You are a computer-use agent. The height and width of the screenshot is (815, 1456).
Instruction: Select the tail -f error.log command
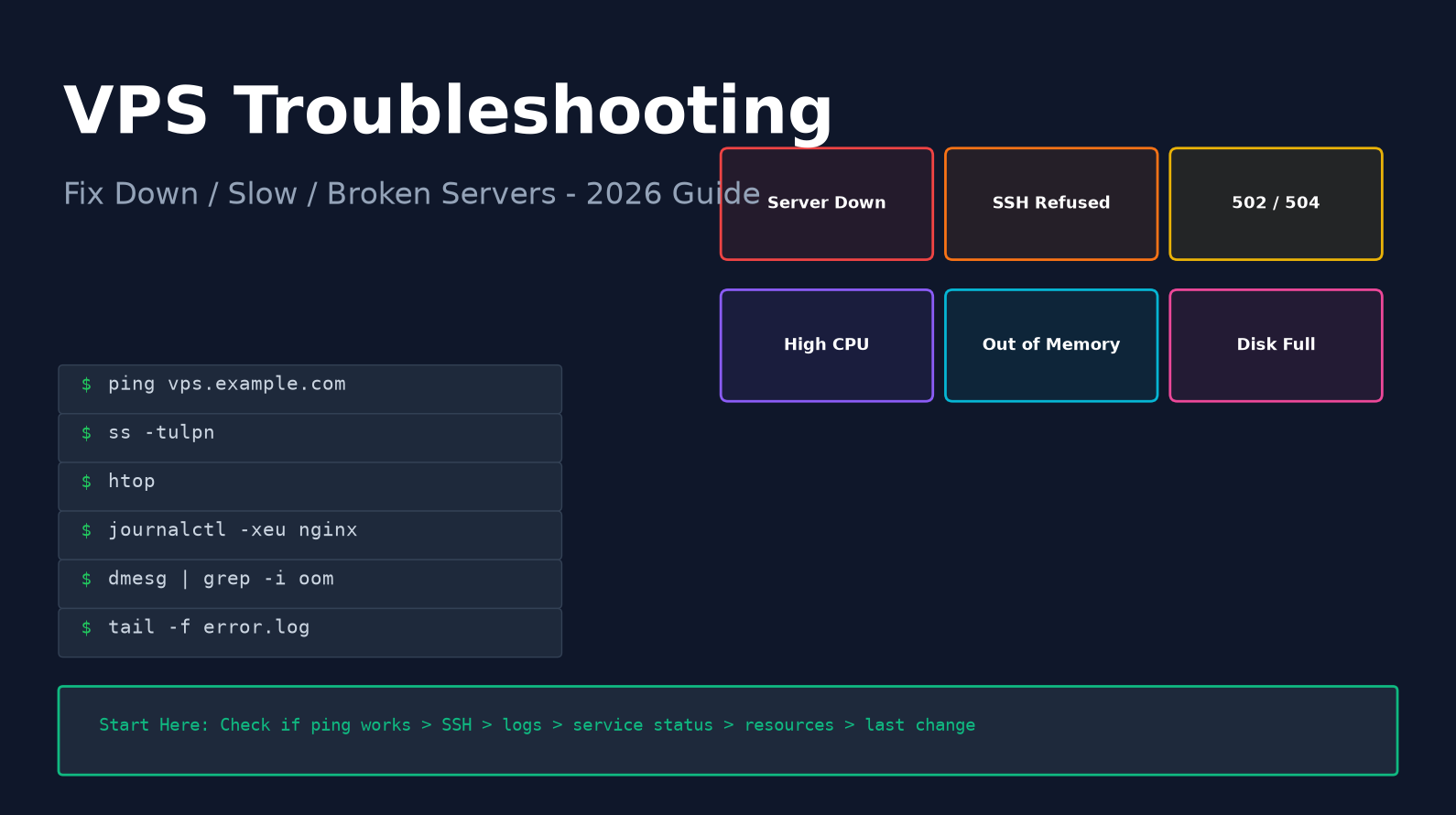[310, 633]
